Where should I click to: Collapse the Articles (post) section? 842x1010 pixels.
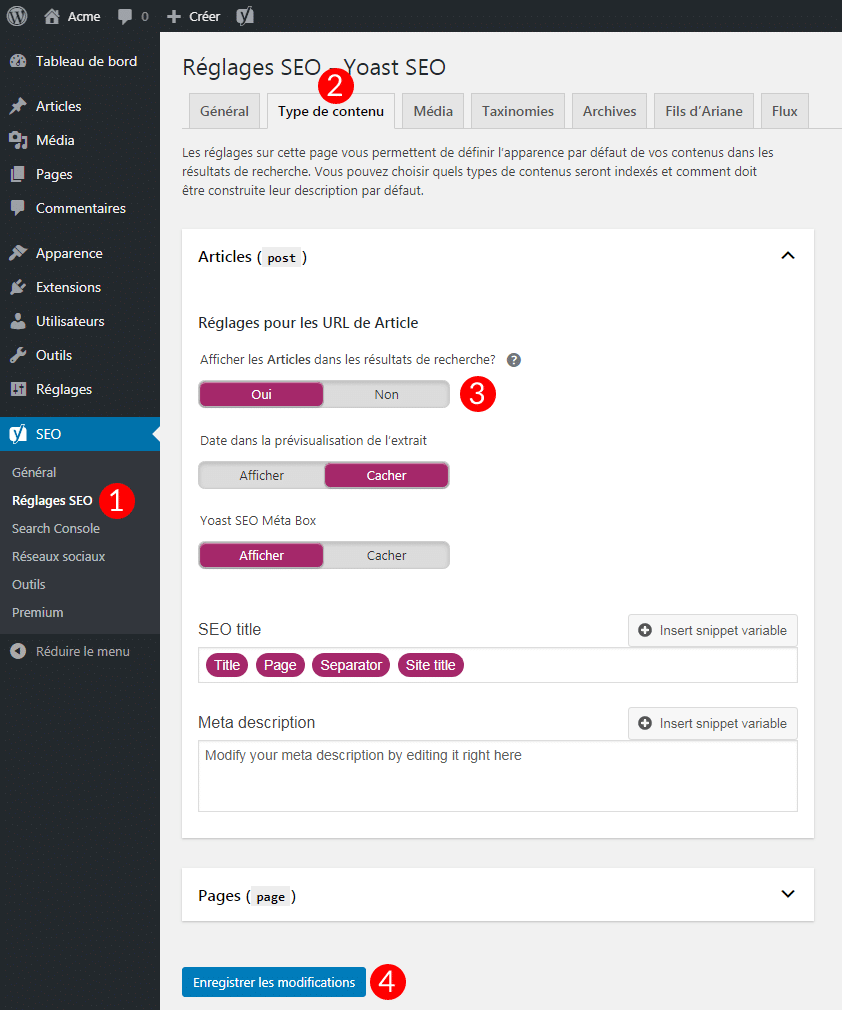point(787,256)
